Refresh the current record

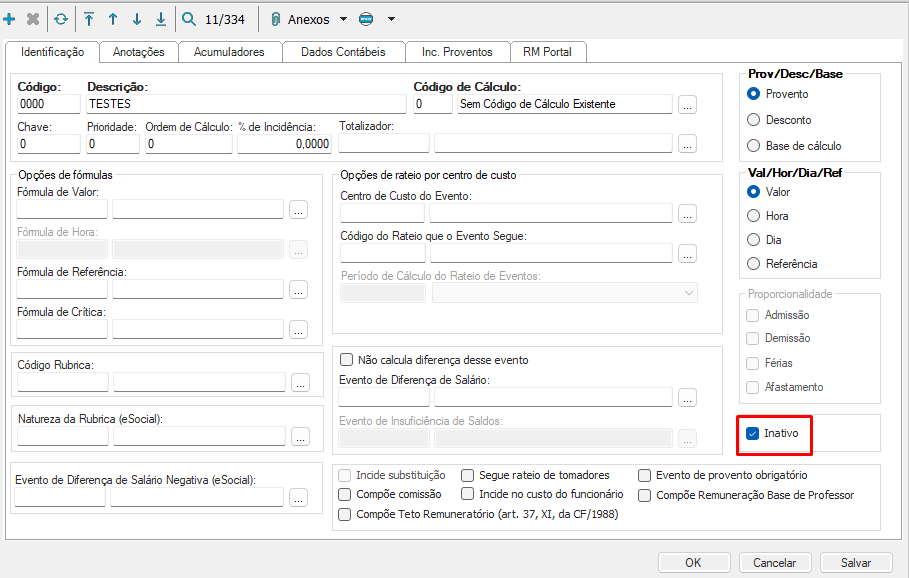click(62, 17)
